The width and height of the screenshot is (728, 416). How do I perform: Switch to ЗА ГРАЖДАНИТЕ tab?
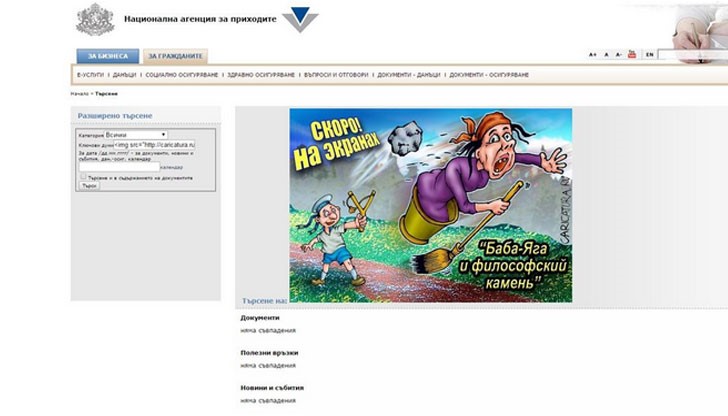[175, 56]
